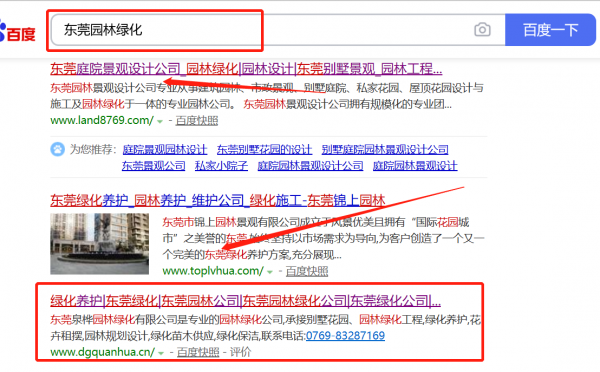Expand the arrow next to www.toplvhua.com
Screen dimensions: 600x372
pyautogui.click(x=270, y=272)
